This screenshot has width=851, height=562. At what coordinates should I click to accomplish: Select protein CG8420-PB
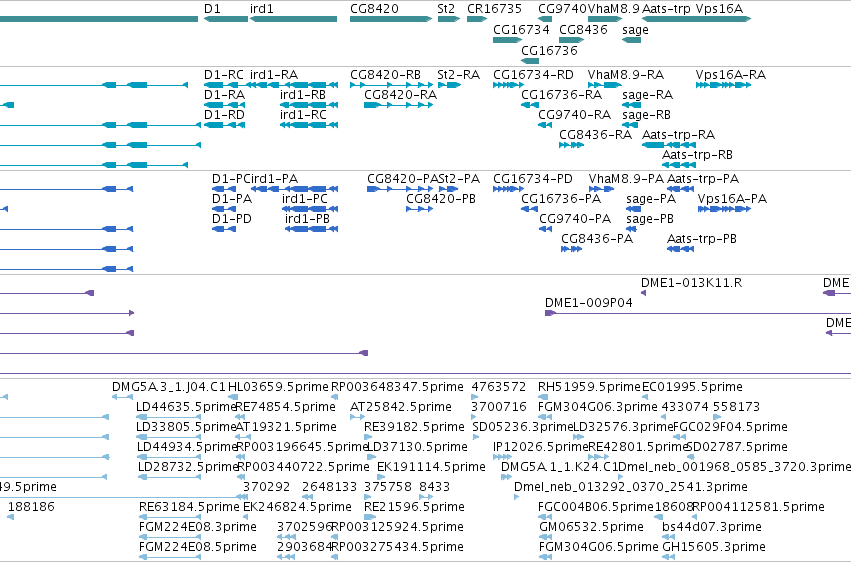420,209
